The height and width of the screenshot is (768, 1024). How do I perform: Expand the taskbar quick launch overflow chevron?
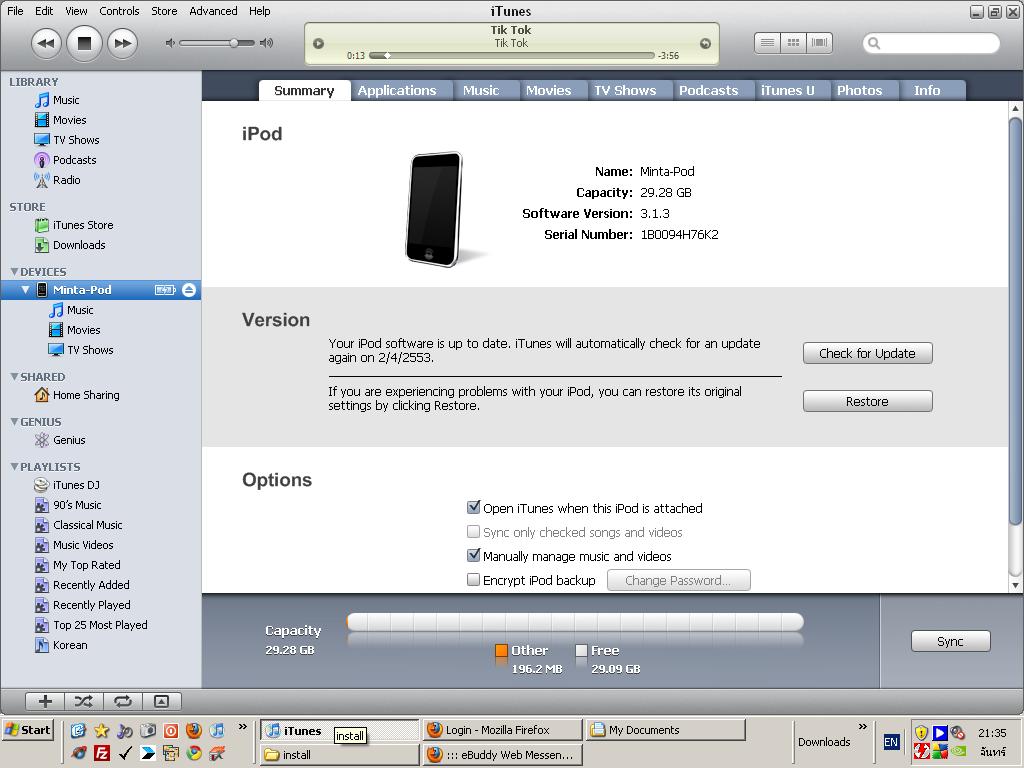(x=242, y=726)
